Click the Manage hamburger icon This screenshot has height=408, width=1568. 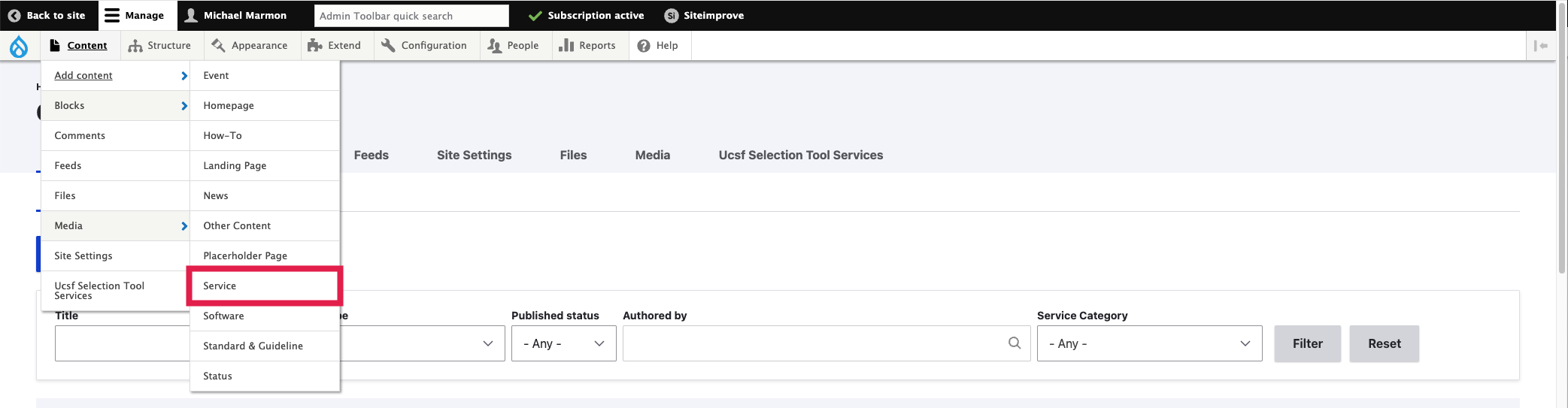click(x=112, y=15)
